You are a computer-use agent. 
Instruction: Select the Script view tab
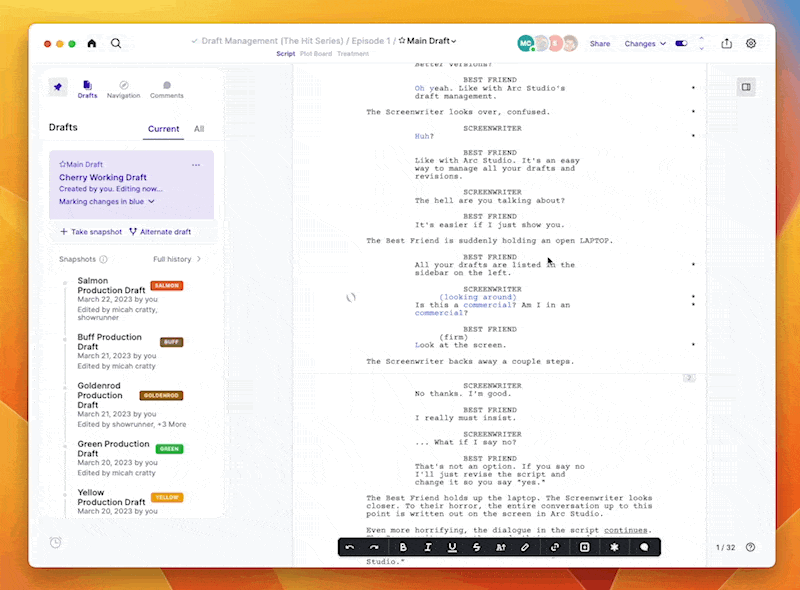[x=286, y=54]
